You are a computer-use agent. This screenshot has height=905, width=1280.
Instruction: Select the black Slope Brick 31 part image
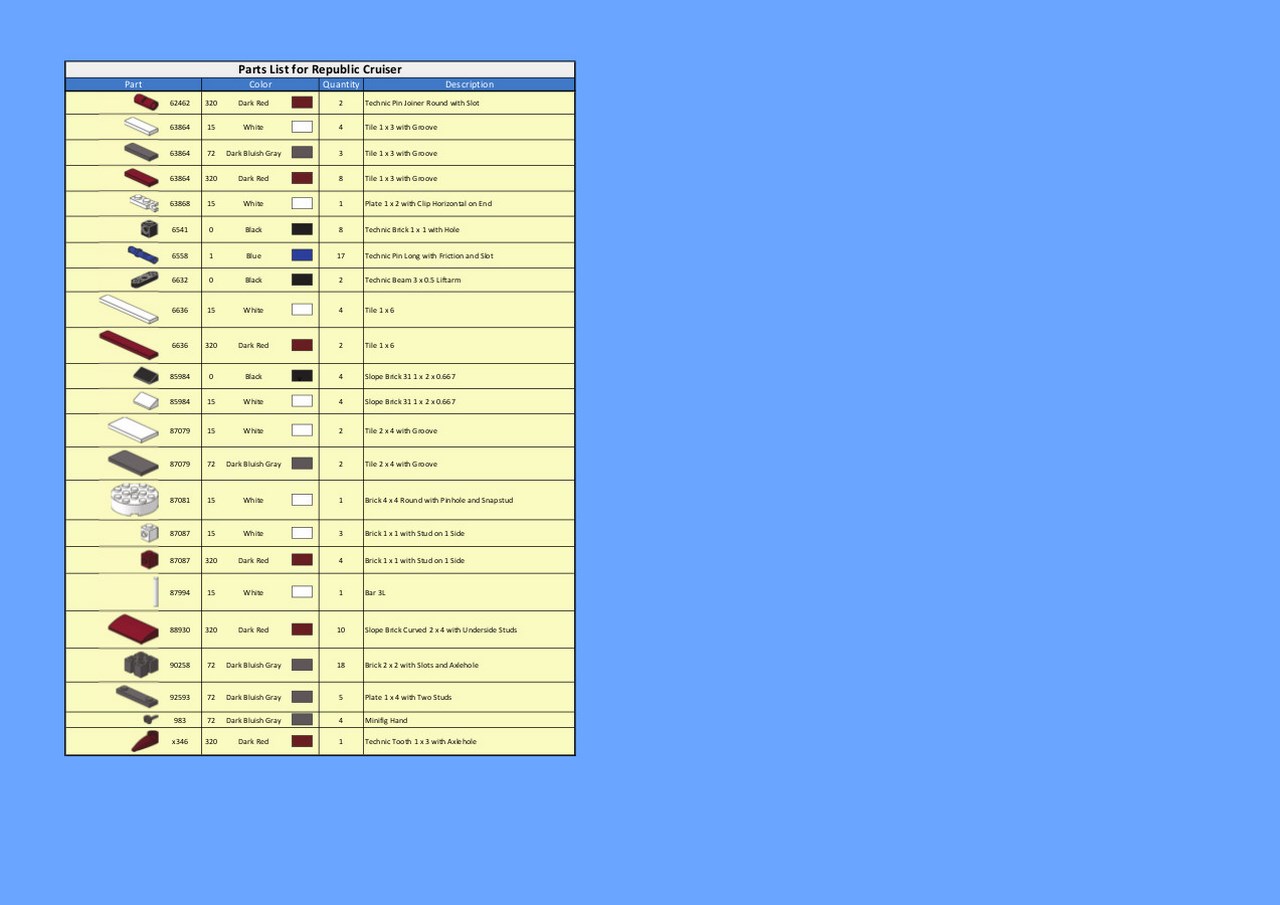146,376
